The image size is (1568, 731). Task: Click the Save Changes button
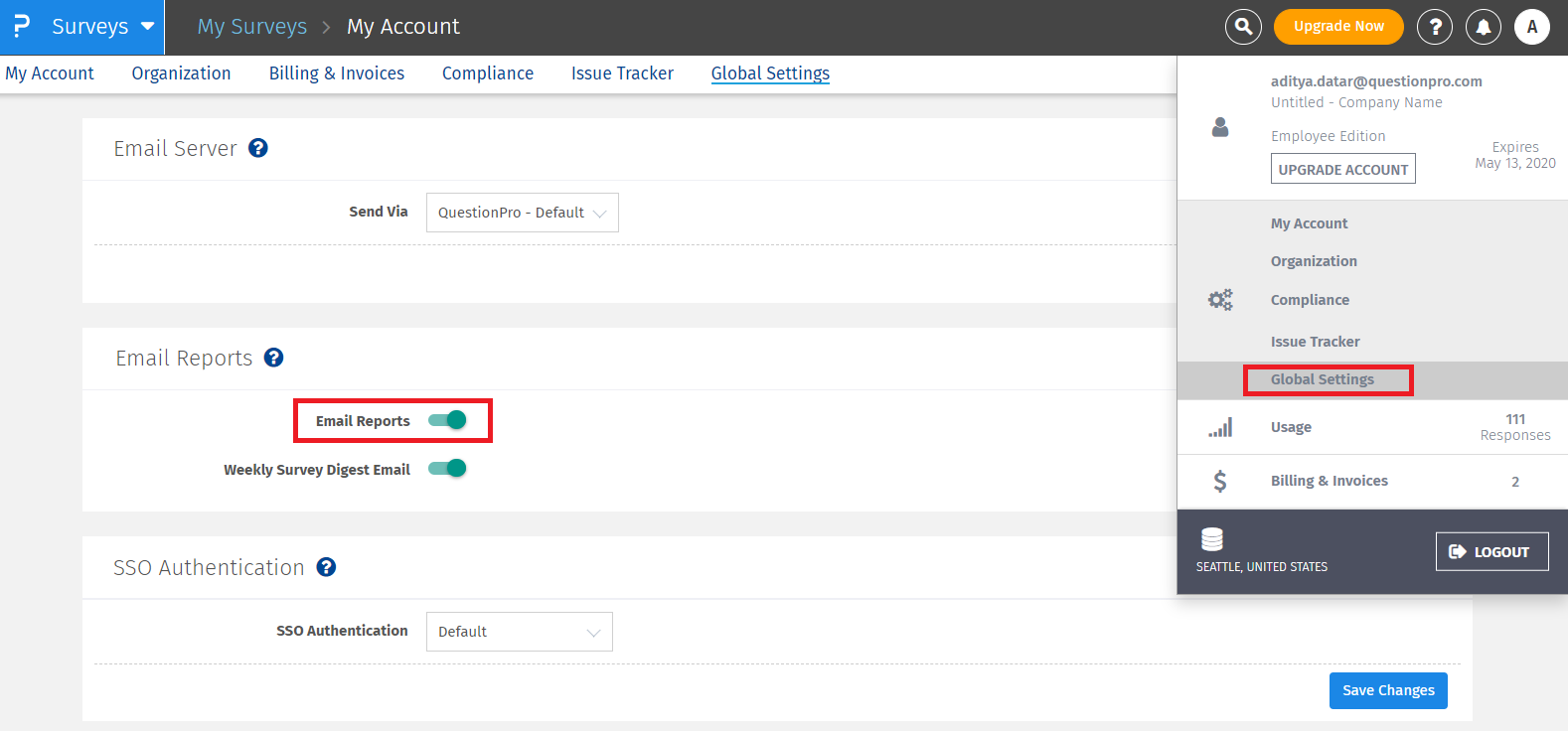point(1387,690)
